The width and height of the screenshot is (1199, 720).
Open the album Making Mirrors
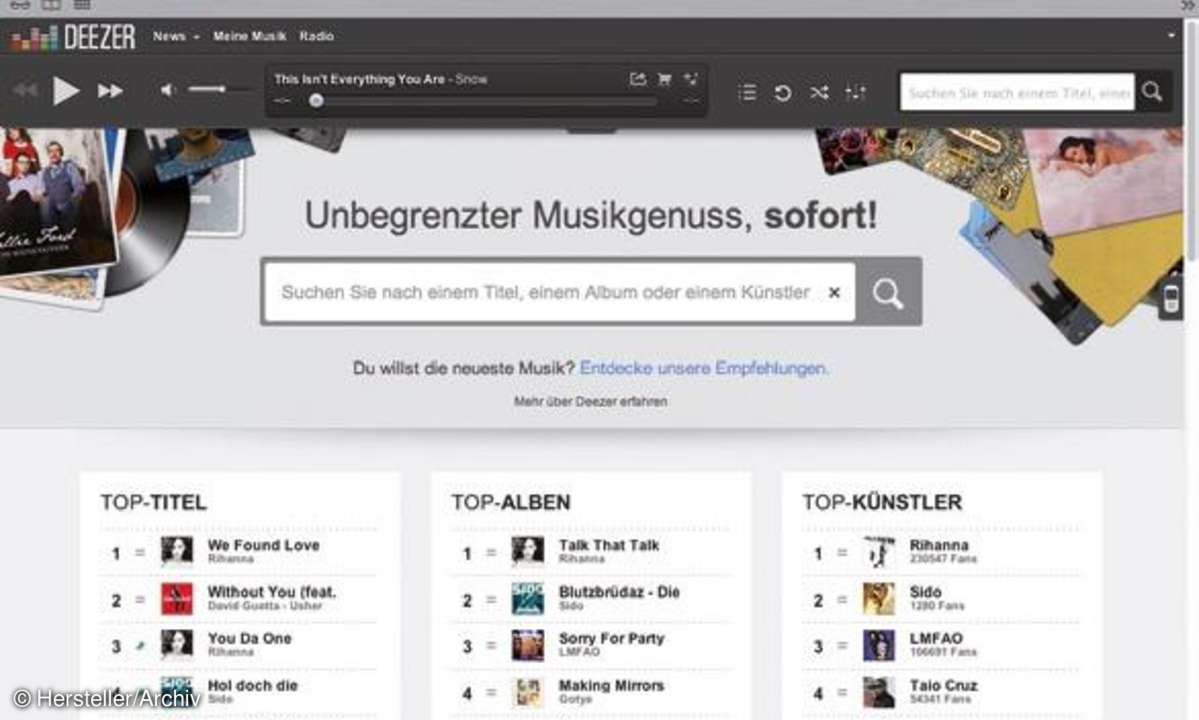611,686
